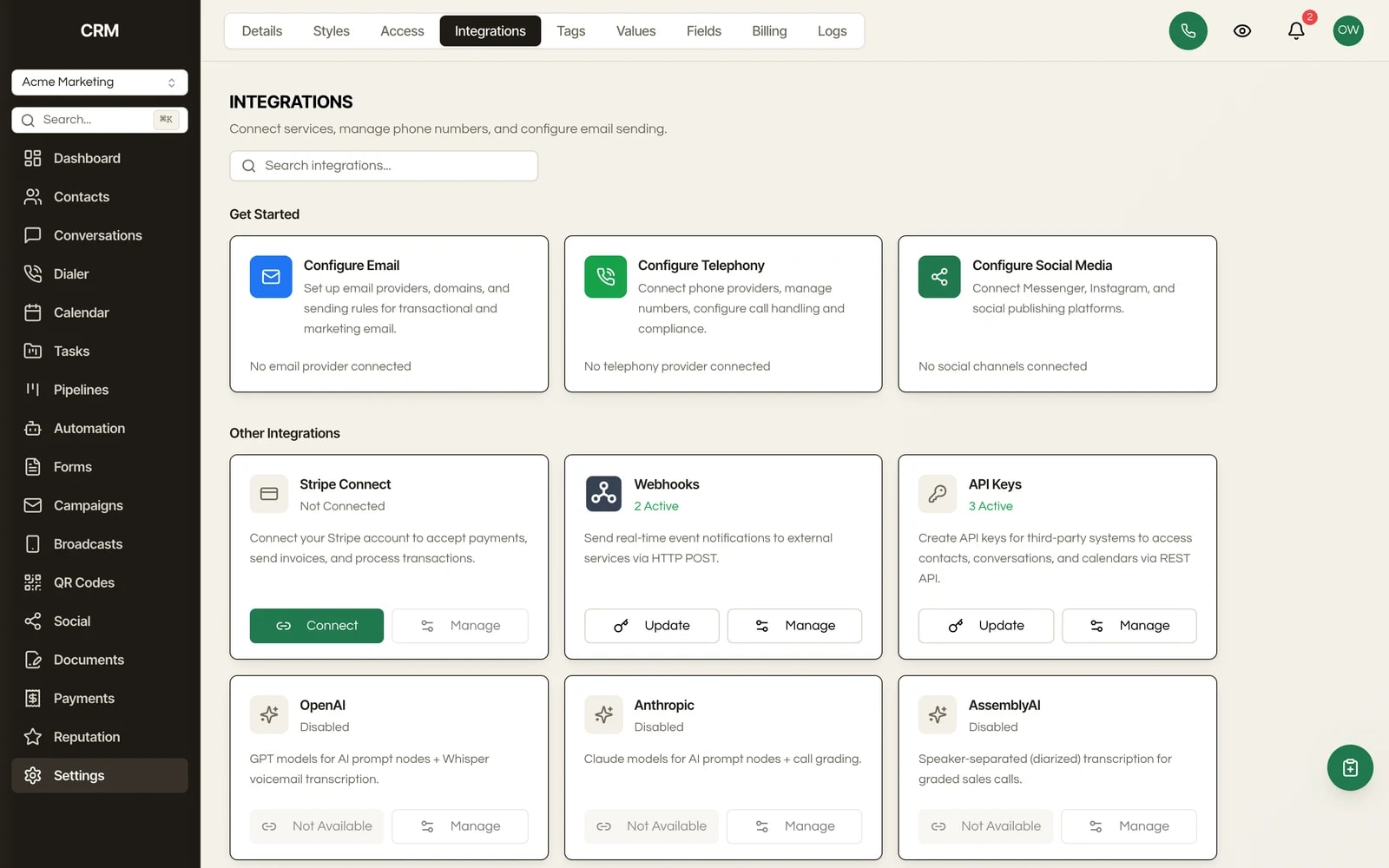Open the Configure Email card
Screen dimensions: 1389x868
389,314
